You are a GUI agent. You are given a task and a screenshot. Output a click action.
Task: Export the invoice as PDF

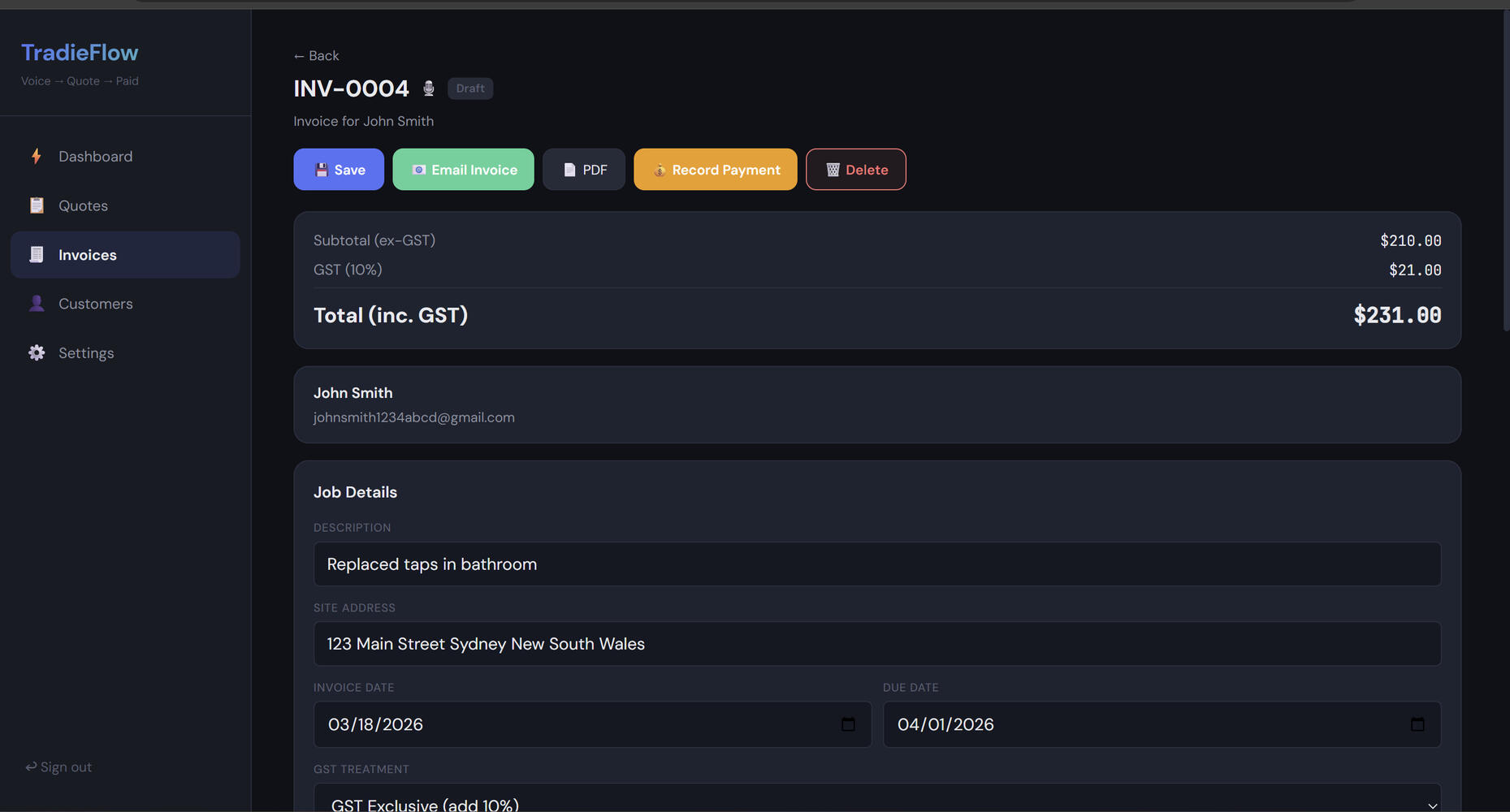(584, 170)
